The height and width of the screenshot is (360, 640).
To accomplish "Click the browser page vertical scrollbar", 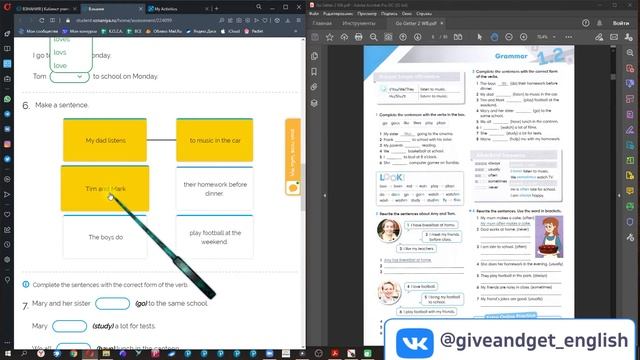I will pyautogui.click(x=303, y=187).
